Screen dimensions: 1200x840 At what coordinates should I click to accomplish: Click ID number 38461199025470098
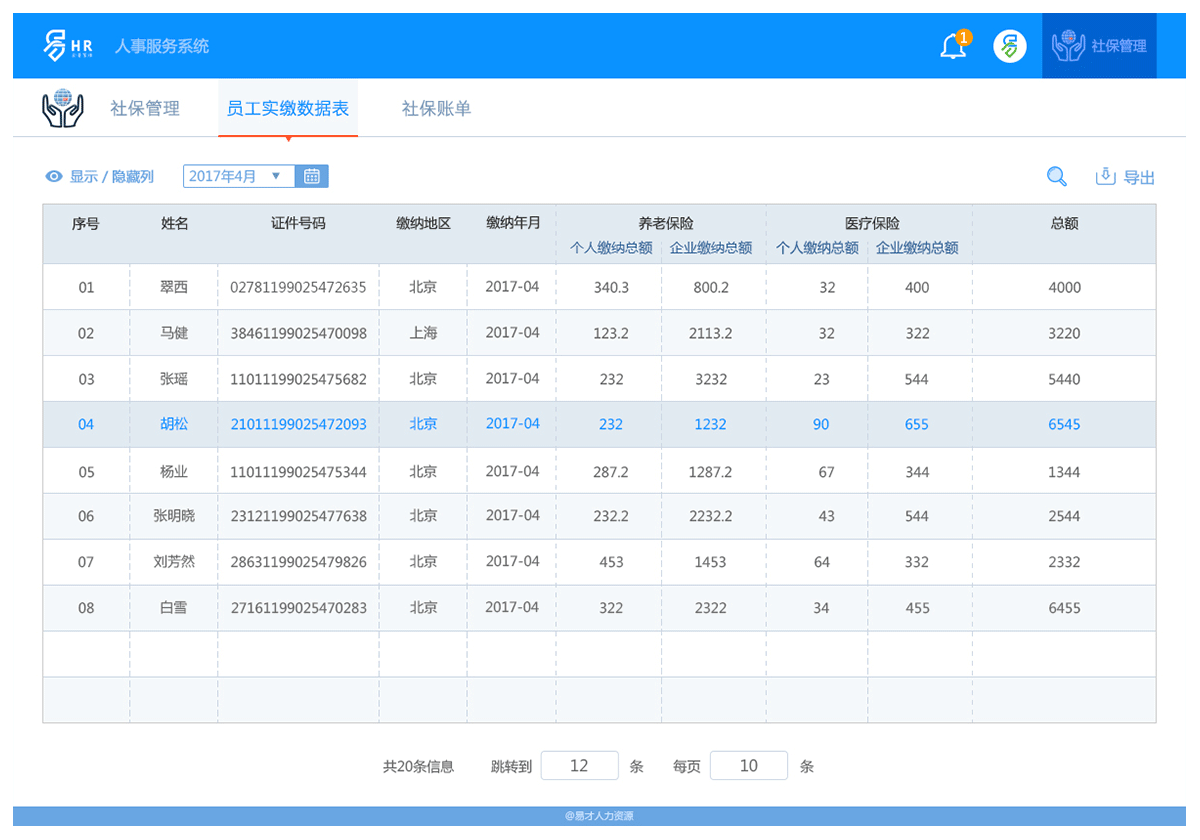click(298, 334)
